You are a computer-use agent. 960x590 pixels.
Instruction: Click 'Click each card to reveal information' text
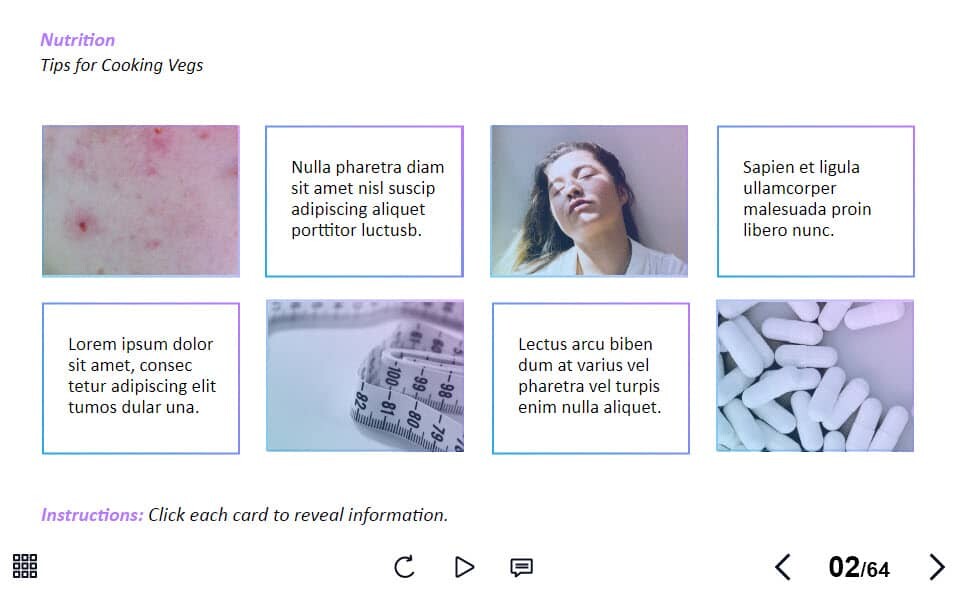pos(298,515)
